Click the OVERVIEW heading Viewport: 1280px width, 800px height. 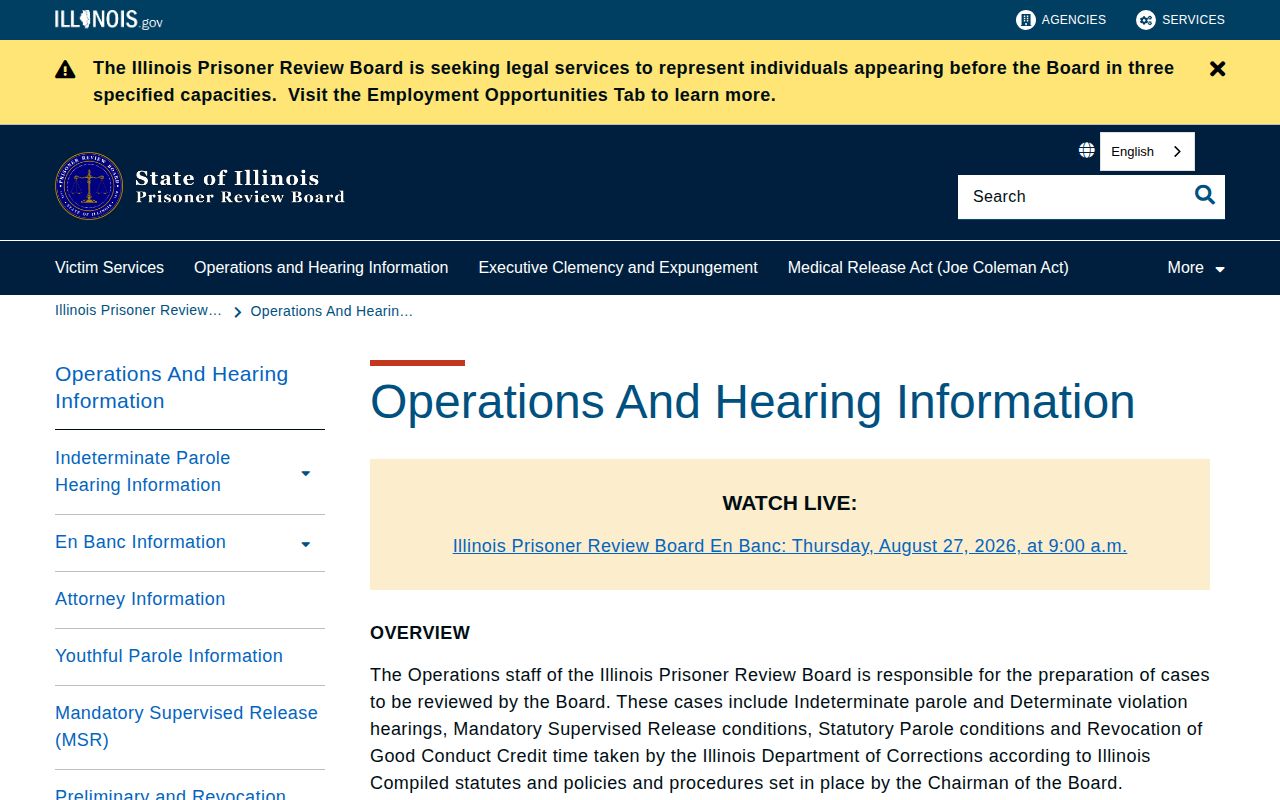tap(420, 633)
